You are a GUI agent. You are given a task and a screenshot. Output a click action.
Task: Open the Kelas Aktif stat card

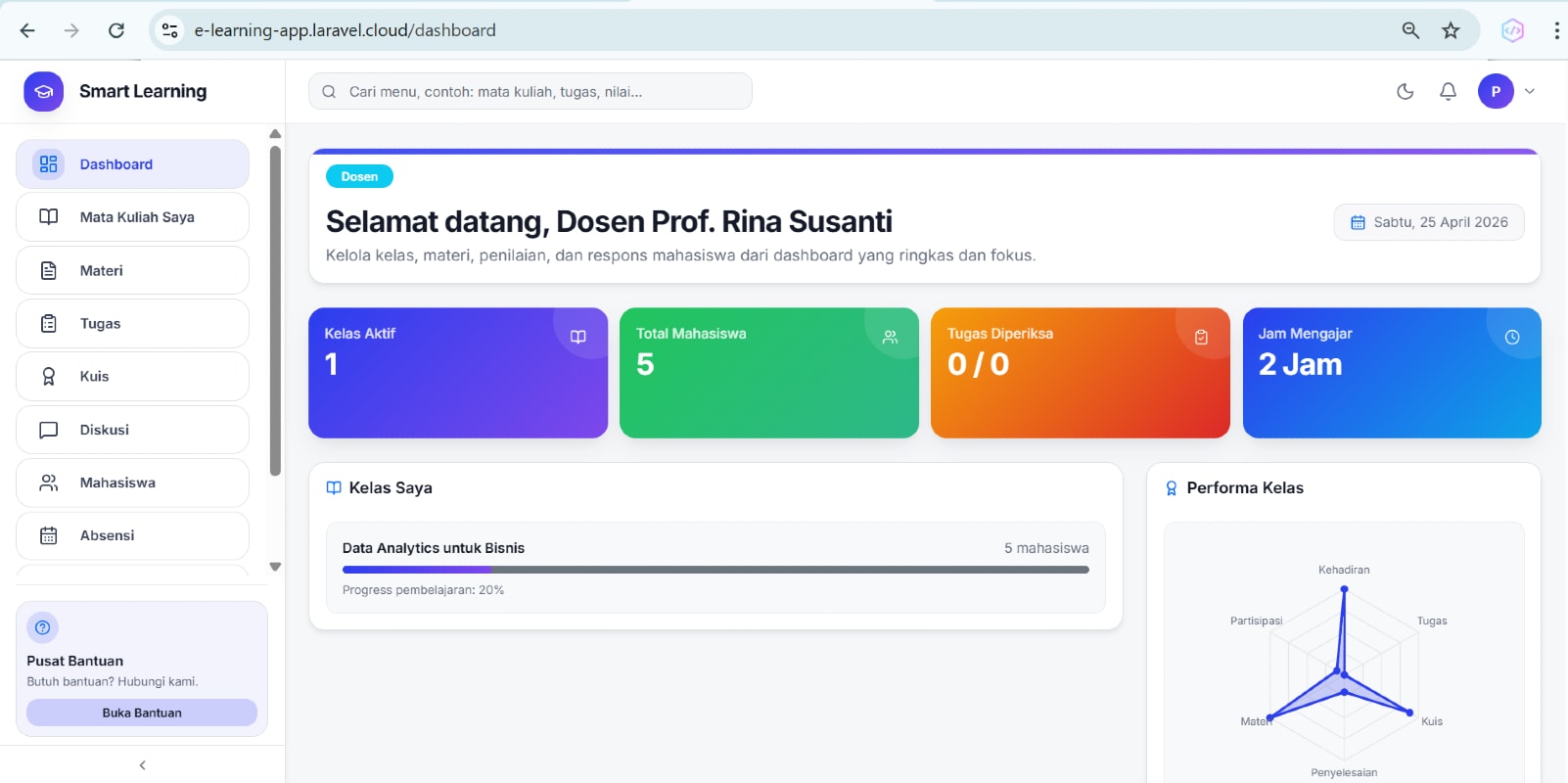[x=458, y=373]
